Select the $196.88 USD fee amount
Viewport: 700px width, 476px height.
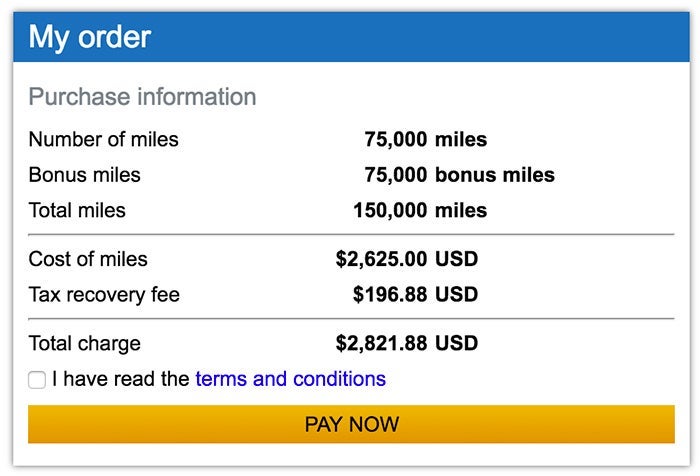coord(416,295)
